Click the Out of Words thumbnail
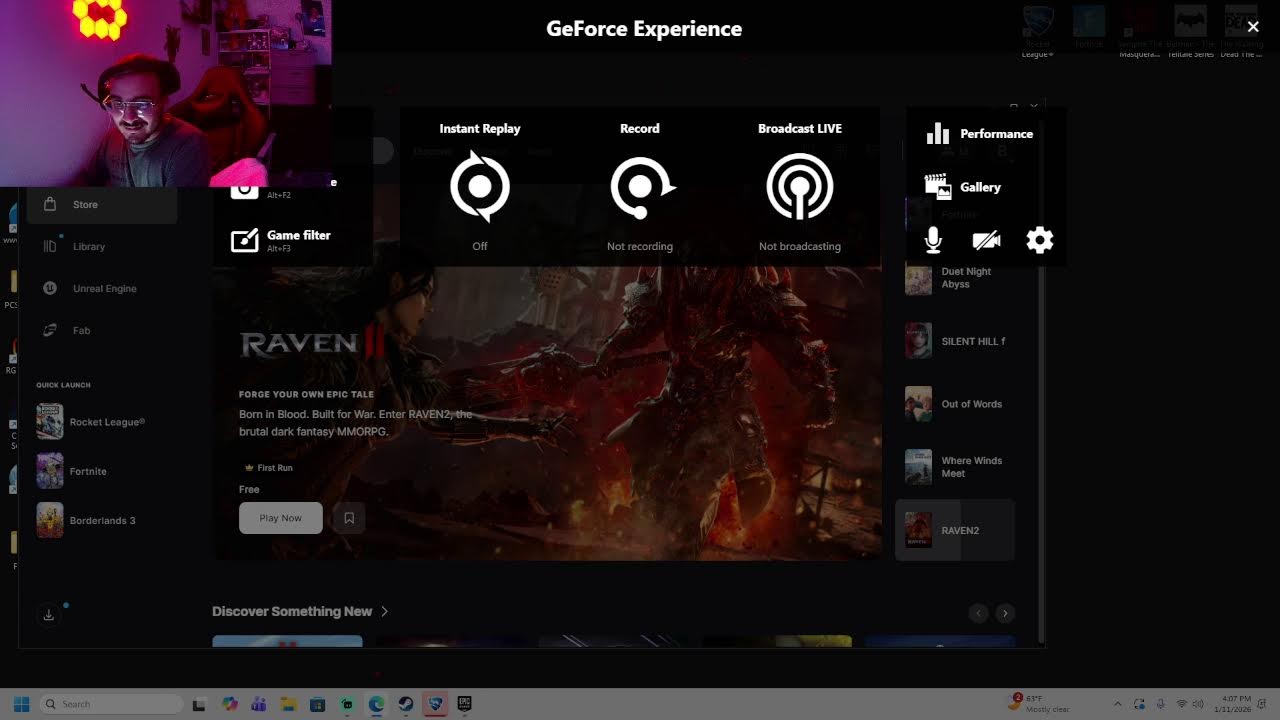The image size is (1280, 720). 918,404
